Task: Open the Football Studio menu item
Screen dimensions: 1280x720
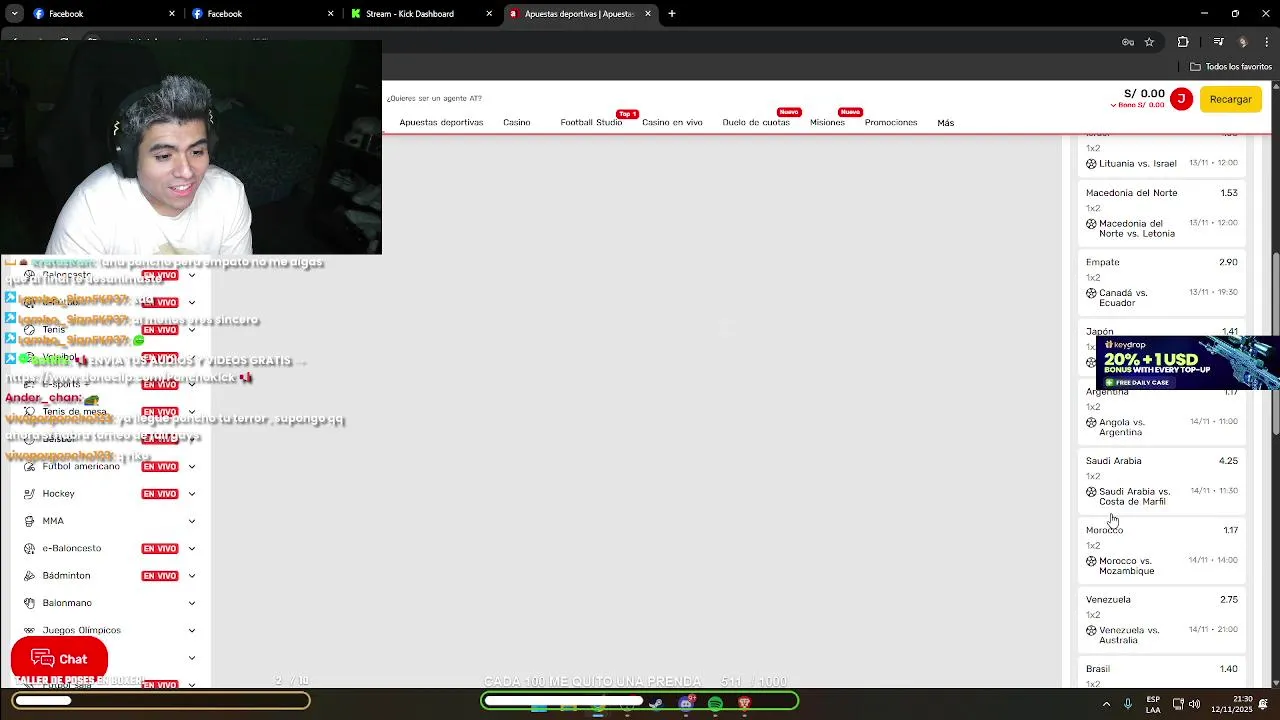Action: point(591,123)
